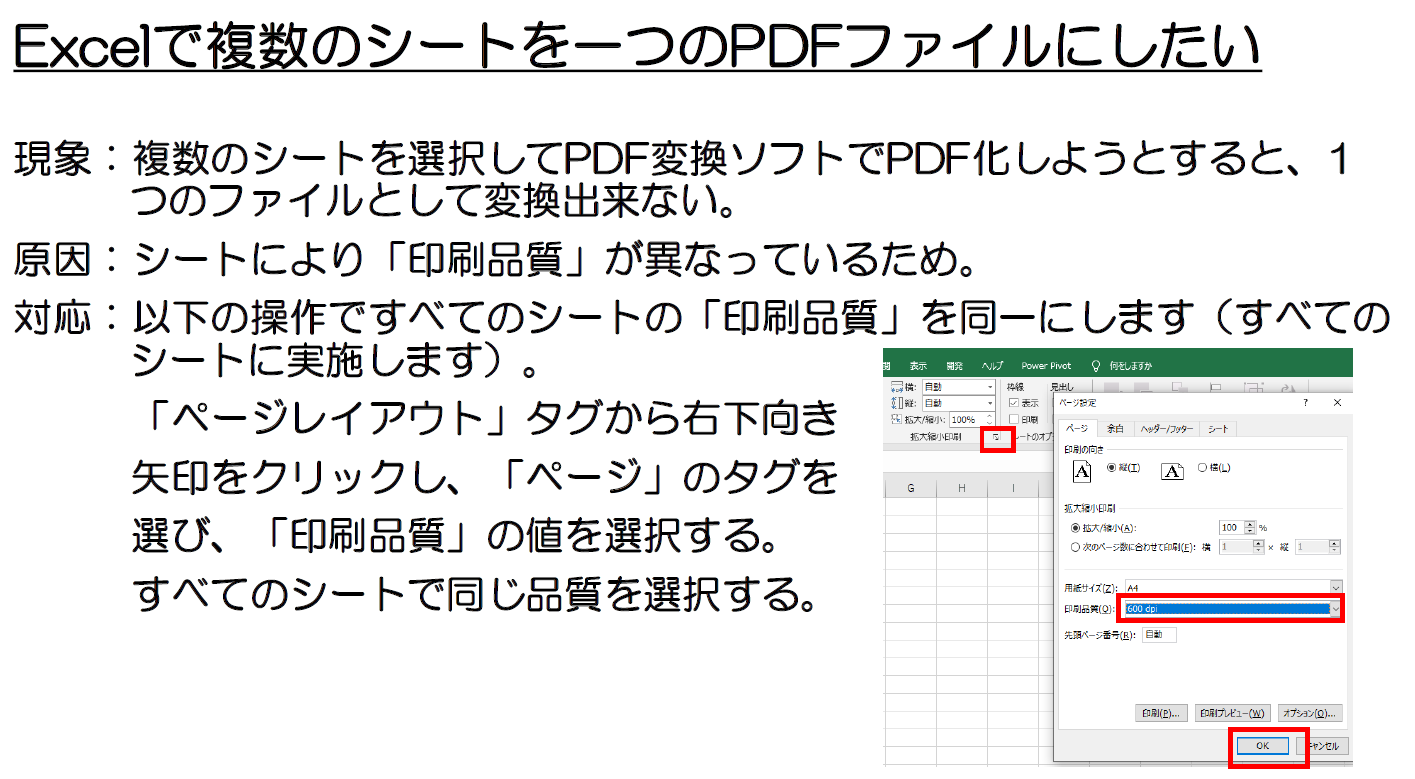Select column I header

[1013, 488]
